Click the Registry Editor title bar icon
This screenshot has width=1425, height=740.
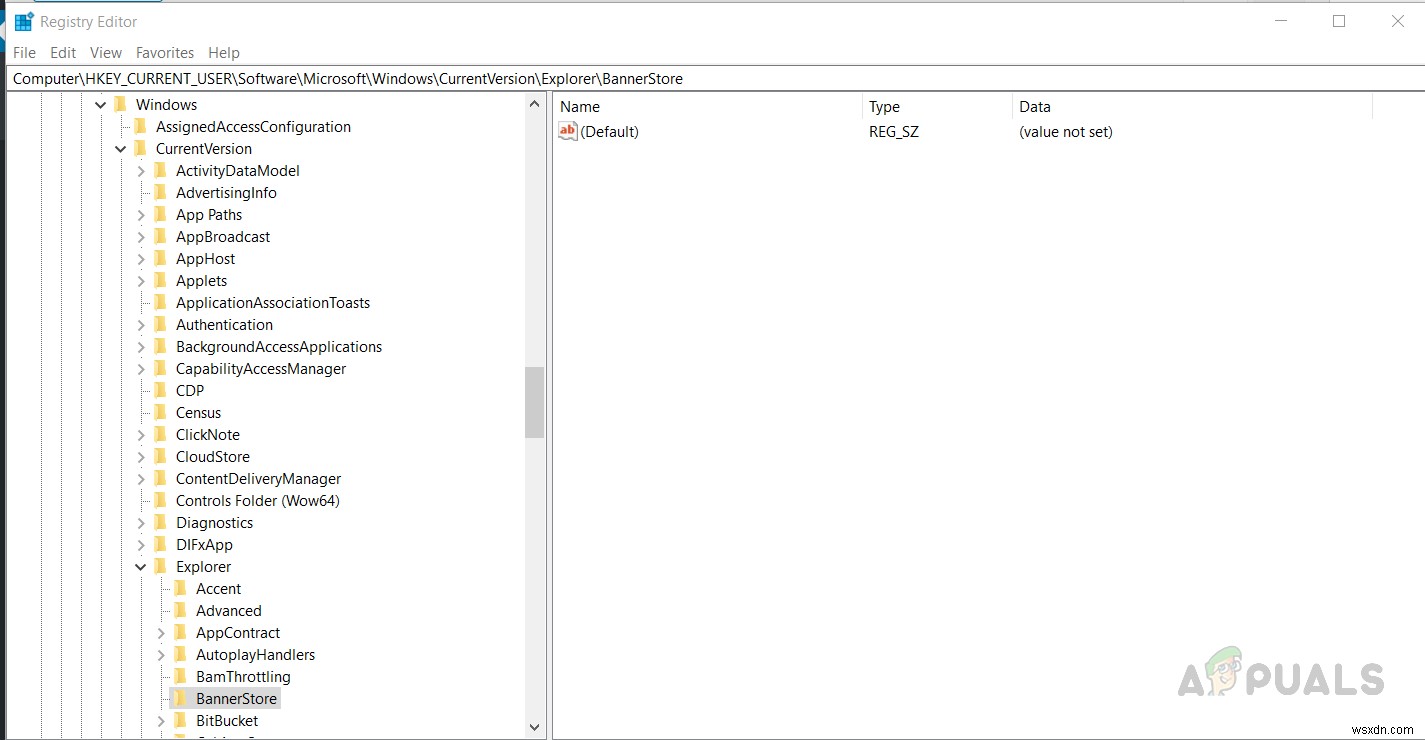[x=24, y=22]
